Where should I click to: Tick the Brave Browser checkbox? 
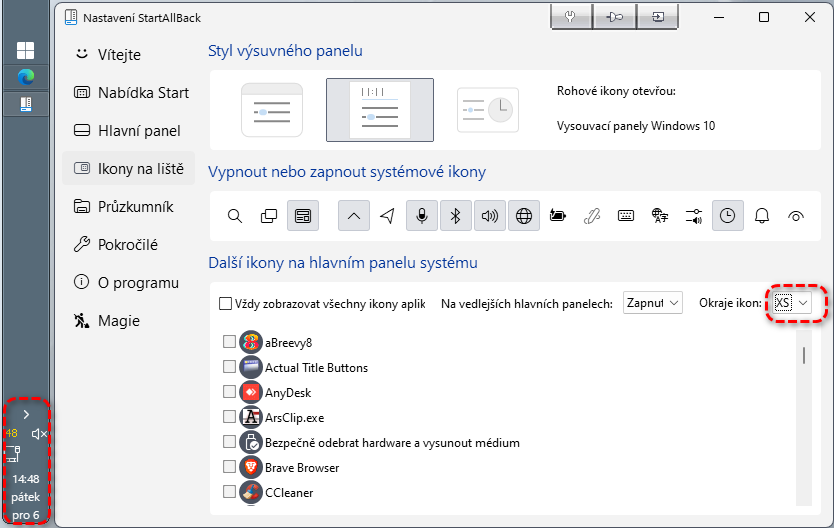click(229, 466)
